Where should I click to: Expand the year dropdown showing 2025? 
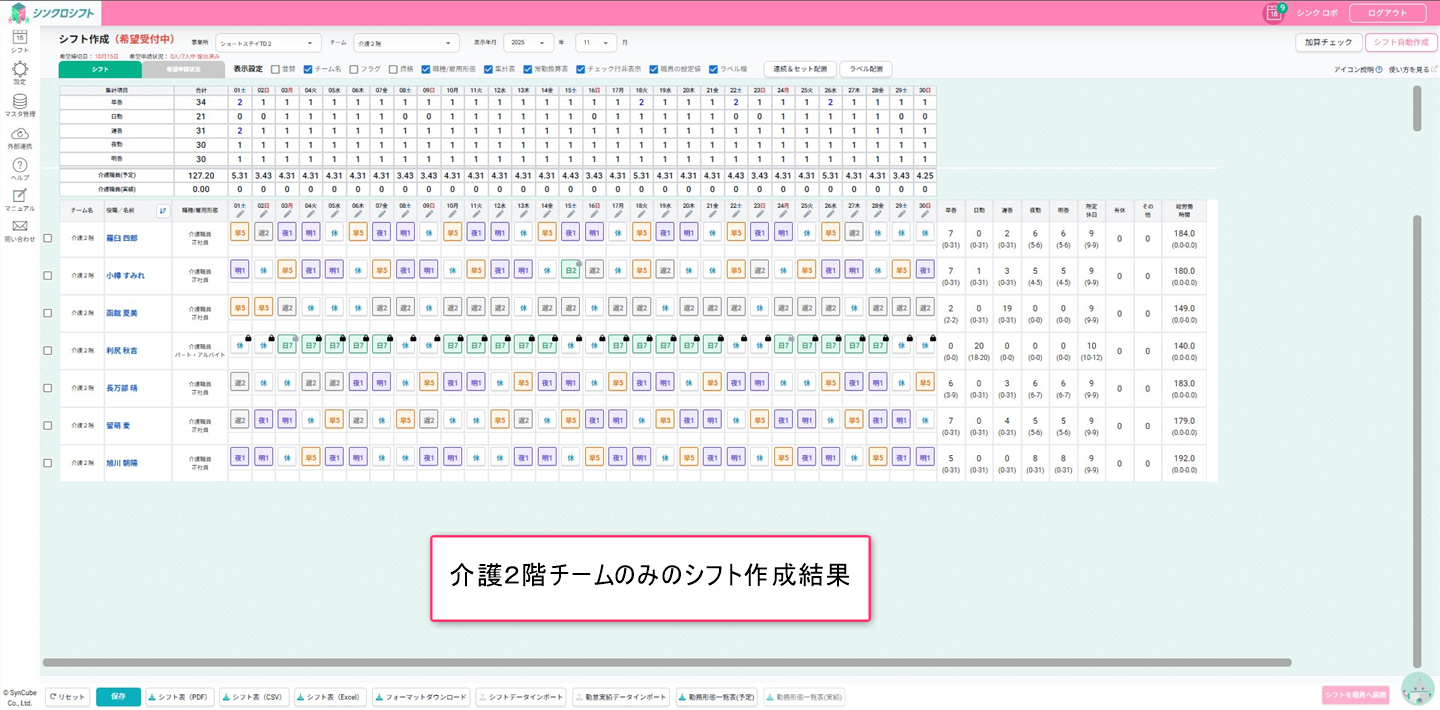pyautogui.click(x=528, y=43)
